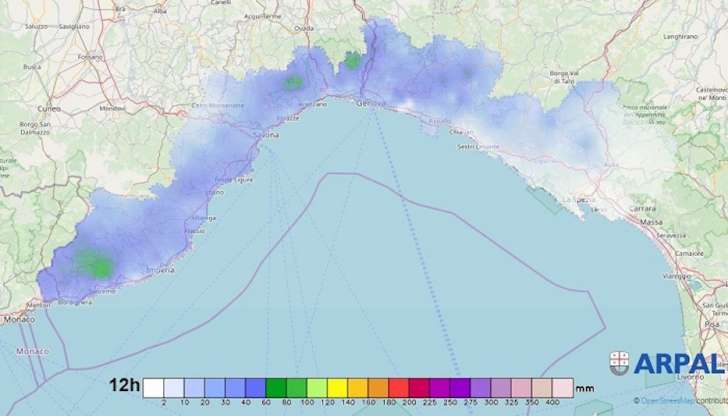Click the Borgo San Dalmazzo label
The image size is (728, 416).
pos(35,128)
